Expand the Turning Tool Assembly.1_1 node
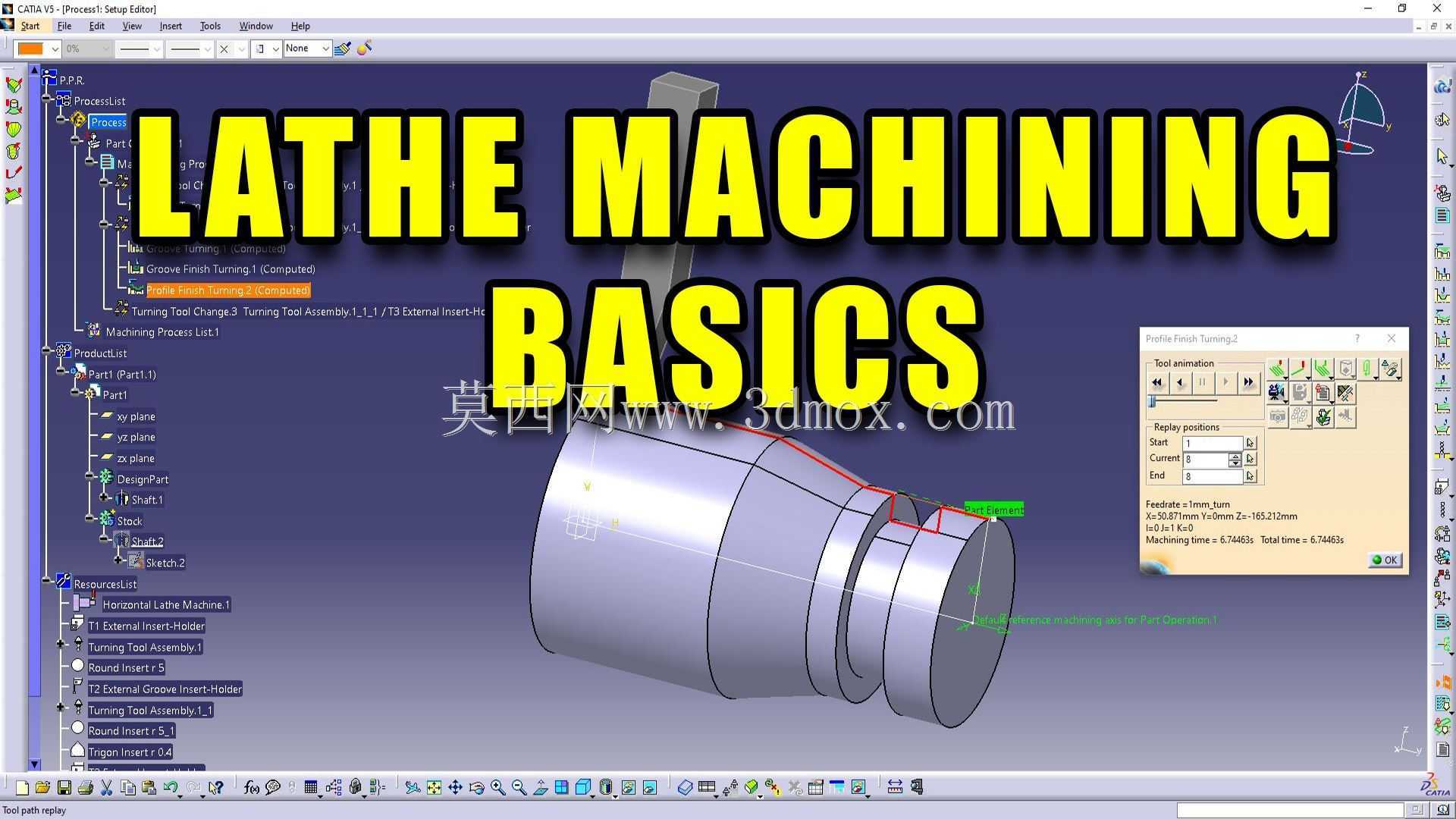 click(61, 708)
